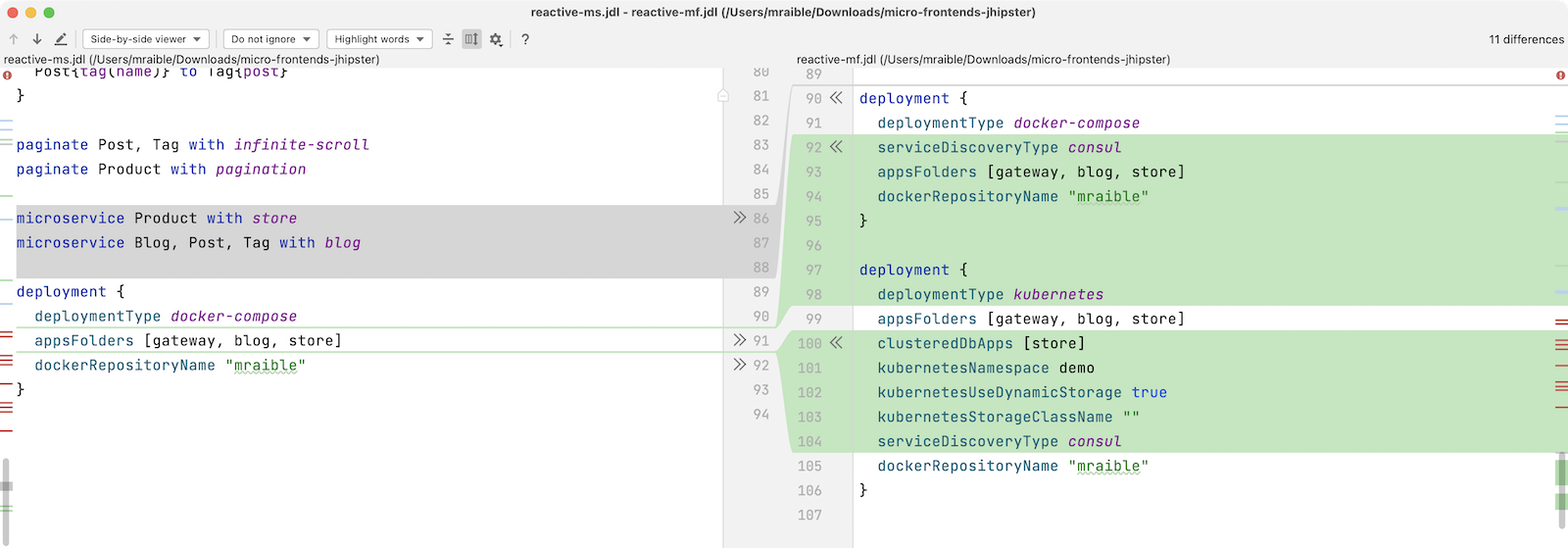Click left pane red error indicator

click(8, 75)
